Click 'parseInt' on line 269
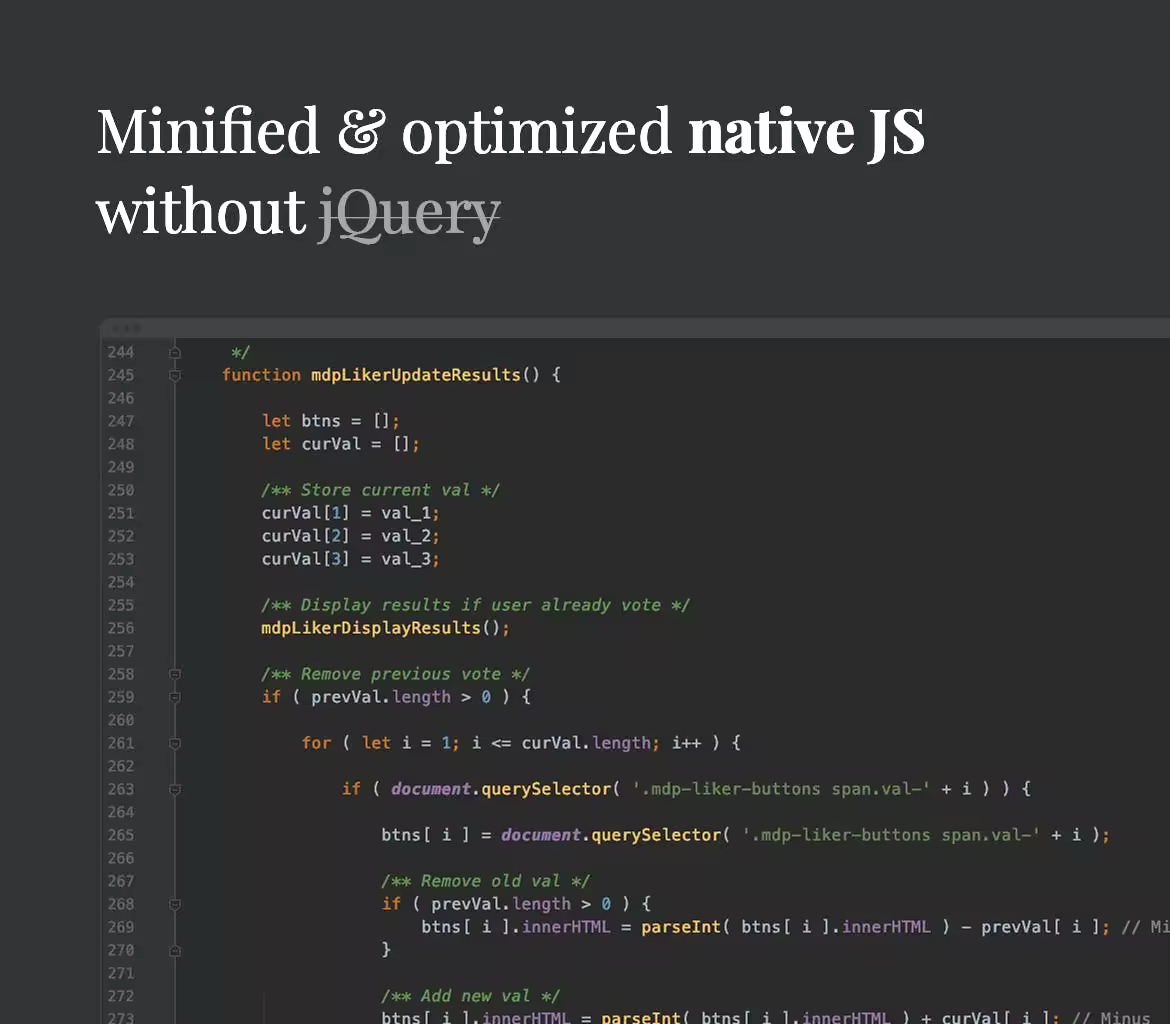 681,927
